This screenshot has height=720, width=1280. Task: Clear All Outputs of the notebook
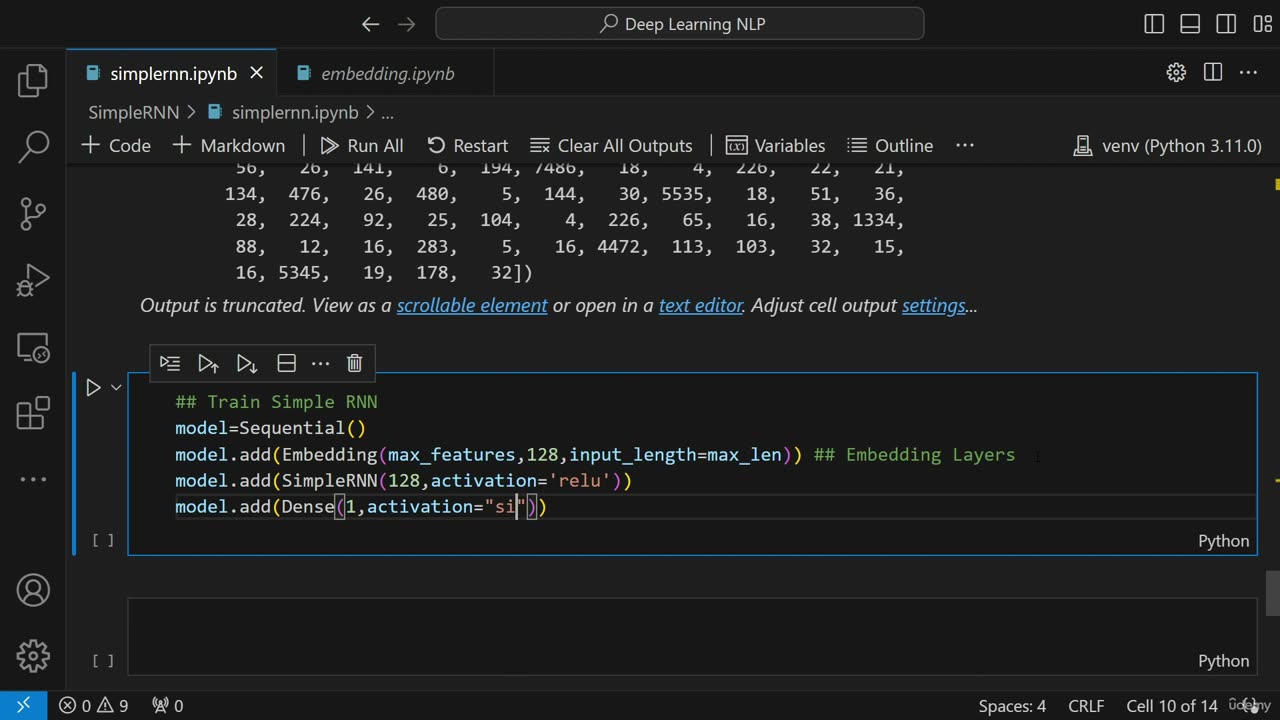[611, 145]
